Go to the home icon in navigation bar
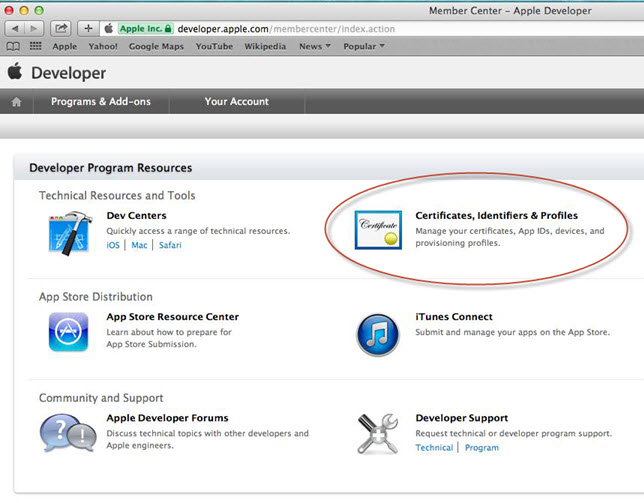The width and height of the screenshot is (644, 503). (x=16, y=102)
